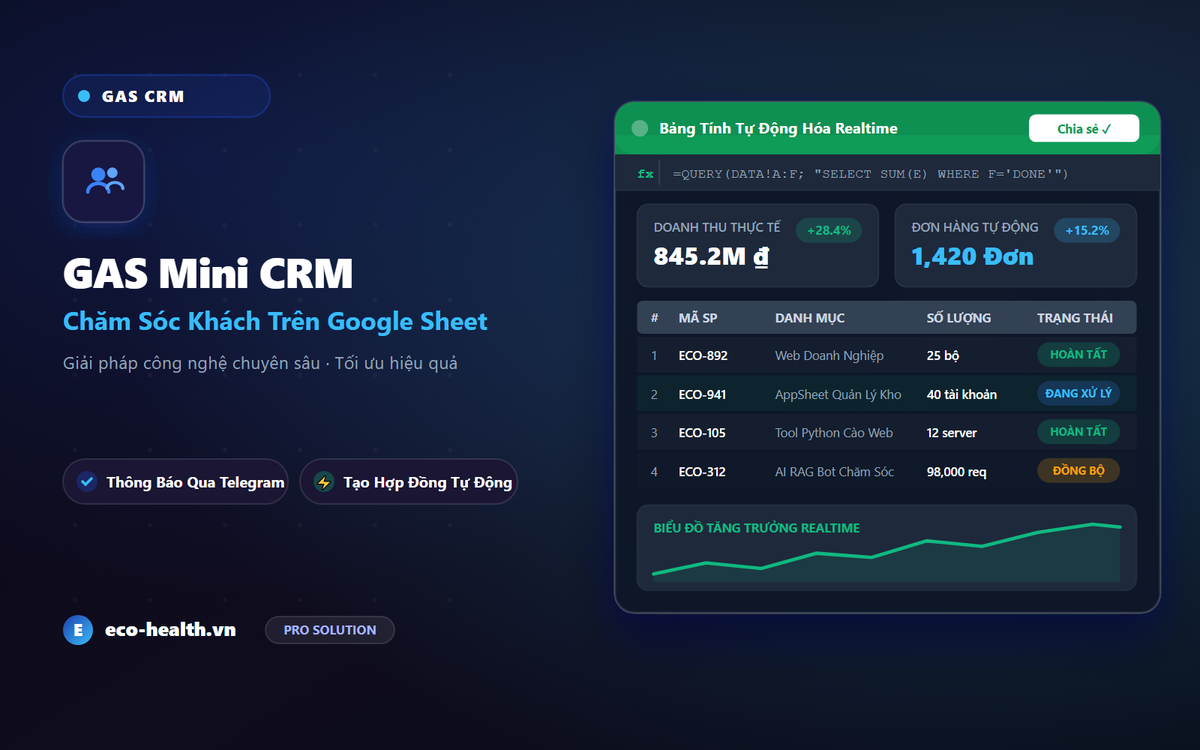Click the lightning bolt icon beside Tạo Hợp Đồng

point(323,482)
